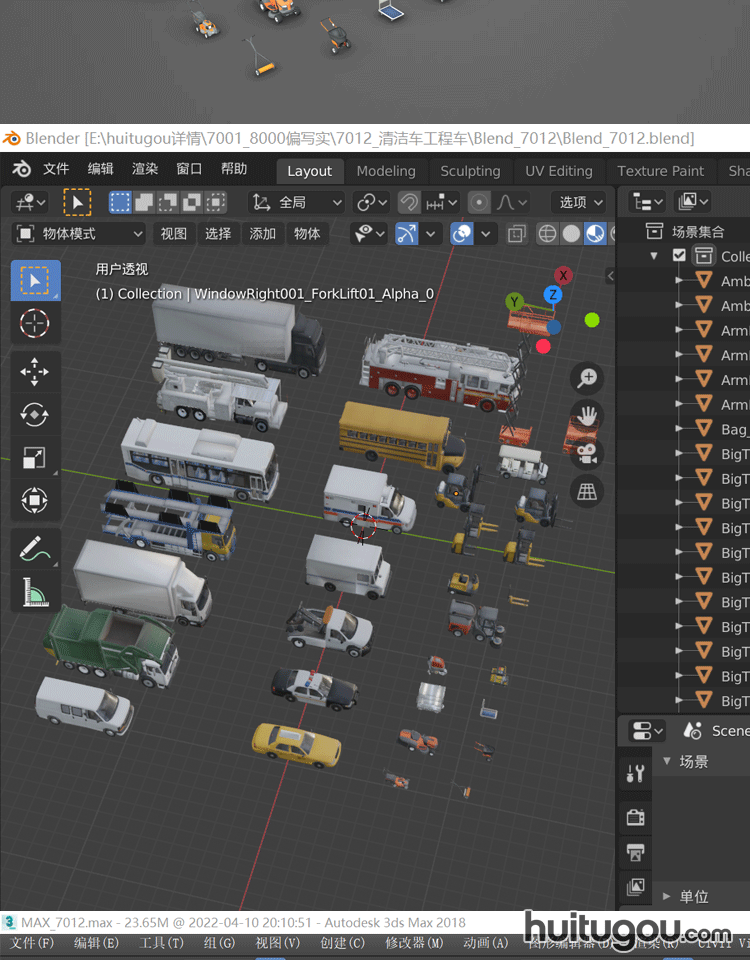Choose the Rotate tool
This screenshot has height=960, width=750.
[x=35, y=415]
